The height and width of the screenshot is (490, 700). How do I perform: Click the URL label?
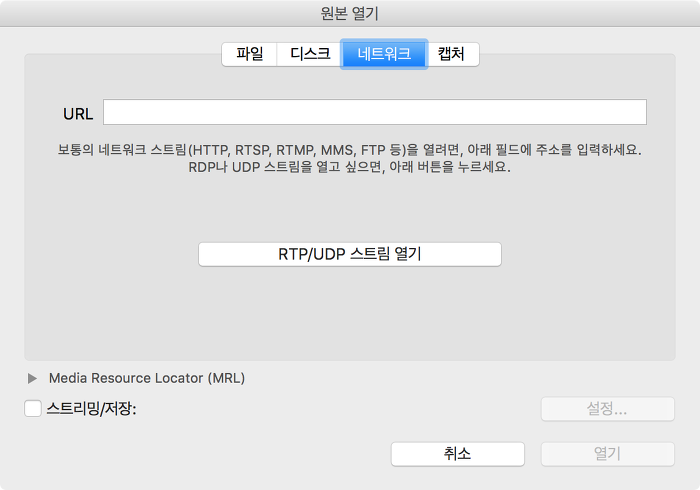(x=78, y=114)
